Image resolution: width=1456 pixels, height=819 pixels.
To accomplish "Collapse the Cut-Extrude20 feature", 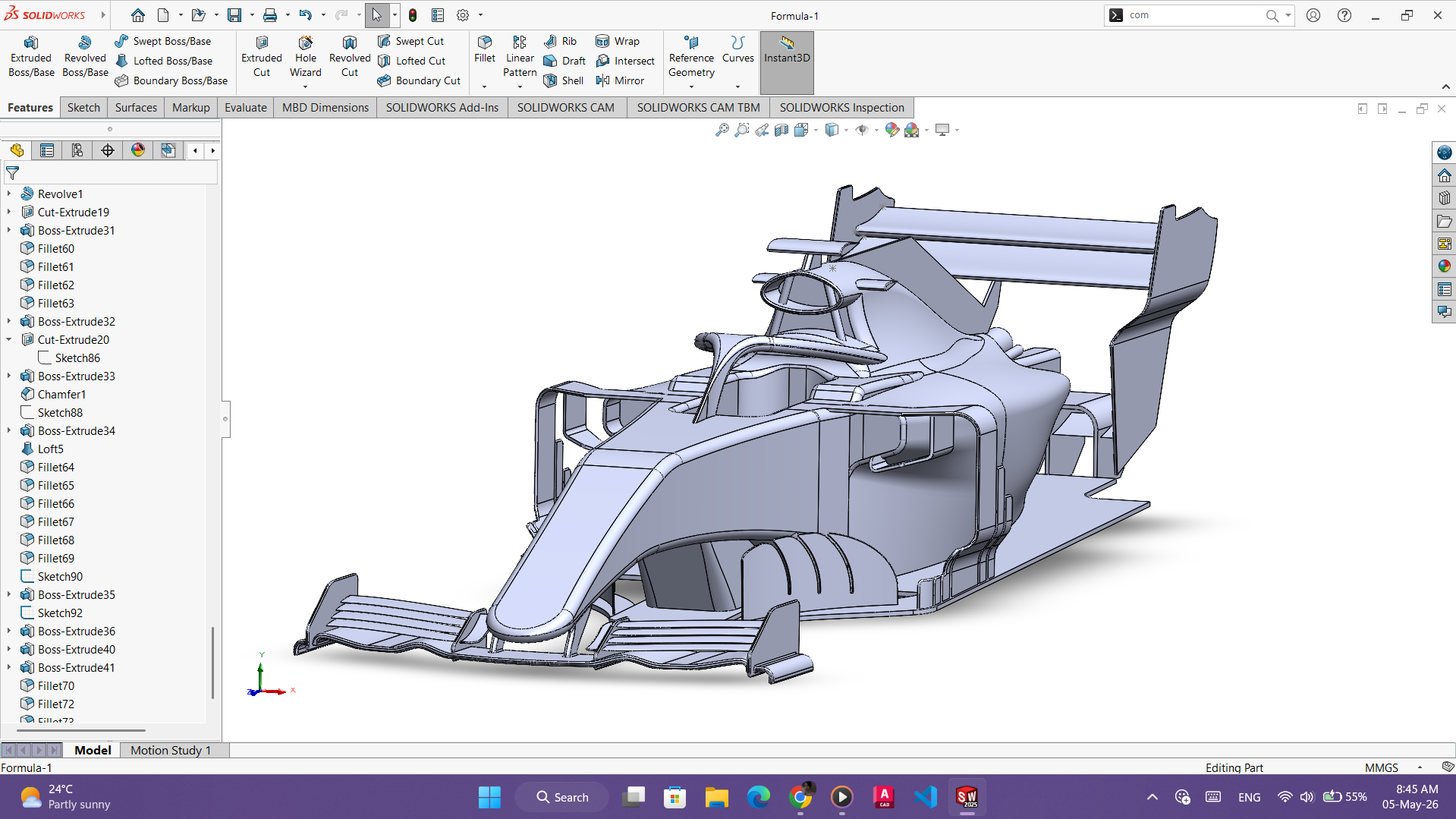I will [x=9, y=339].
